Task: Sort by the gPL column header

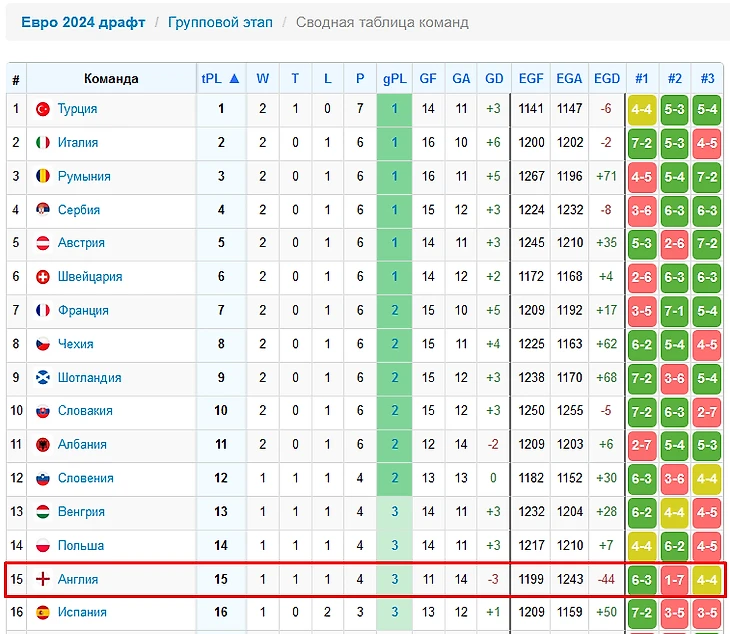Action: point(394,78)
